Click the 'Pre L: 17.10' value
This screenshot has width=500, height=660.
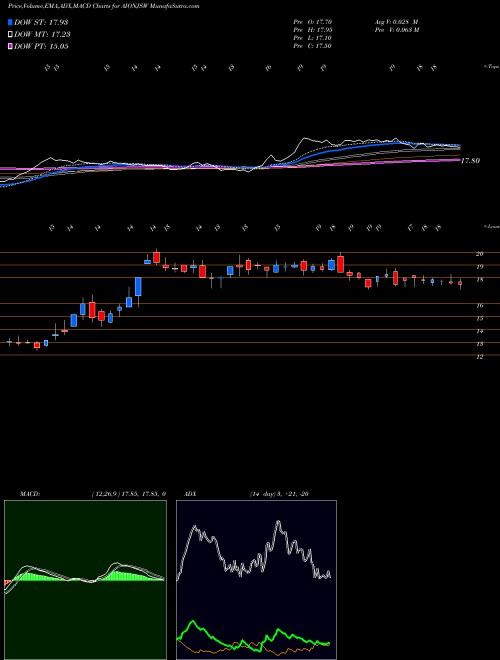(x=313, y=38)
